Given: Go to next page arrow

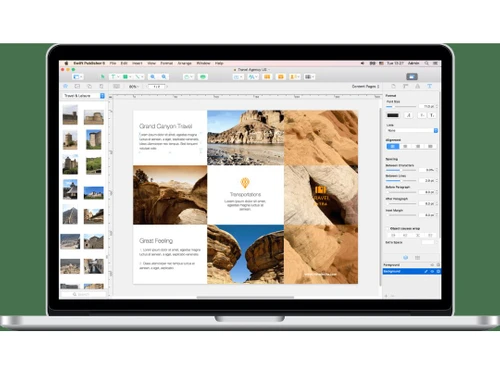Looking at the screenshot, I should (167, 86).
